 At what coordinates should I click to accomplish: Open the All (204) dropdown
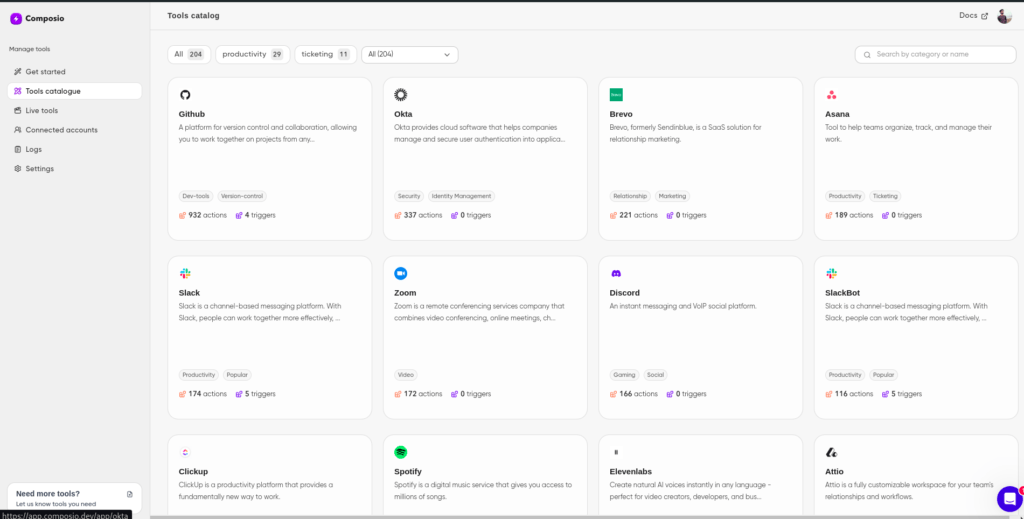[x=409, y=55]
